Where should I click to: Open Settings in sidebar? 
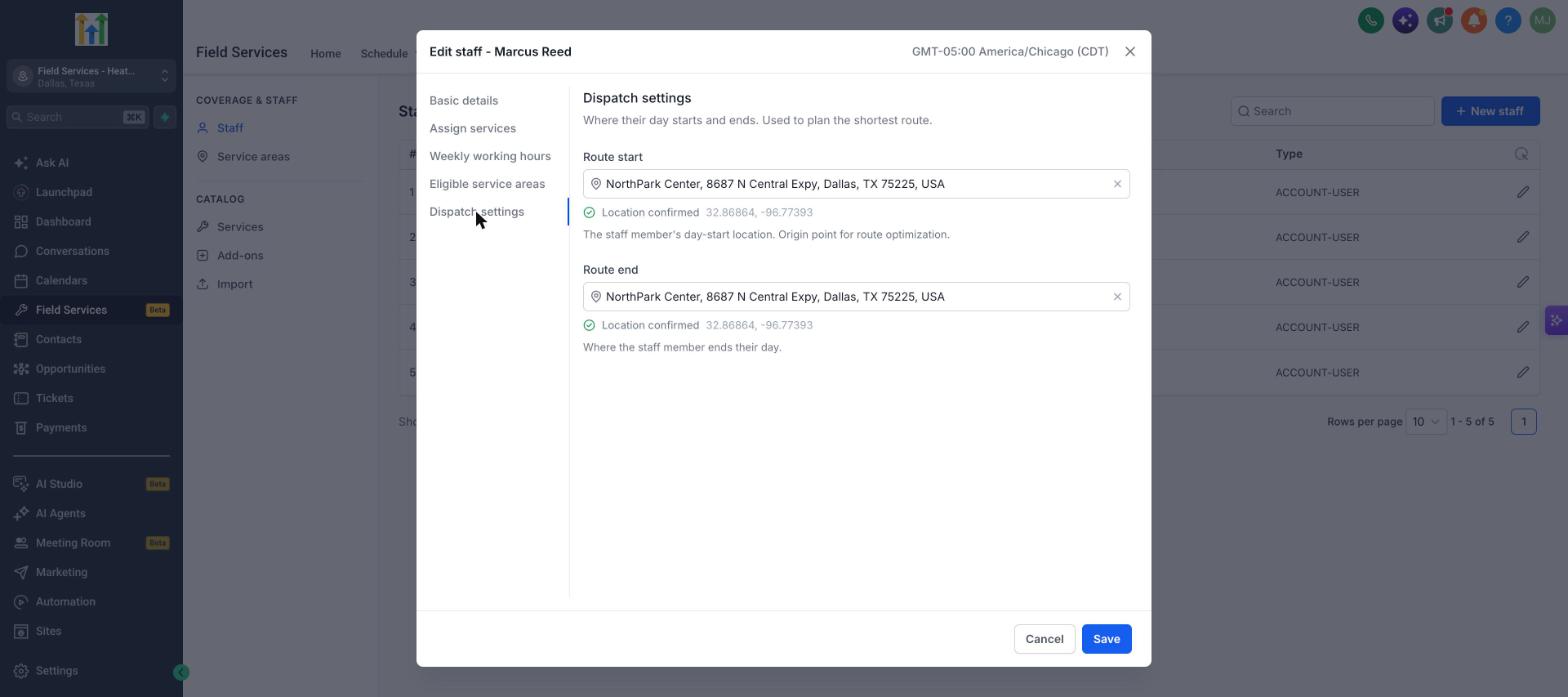91,671
